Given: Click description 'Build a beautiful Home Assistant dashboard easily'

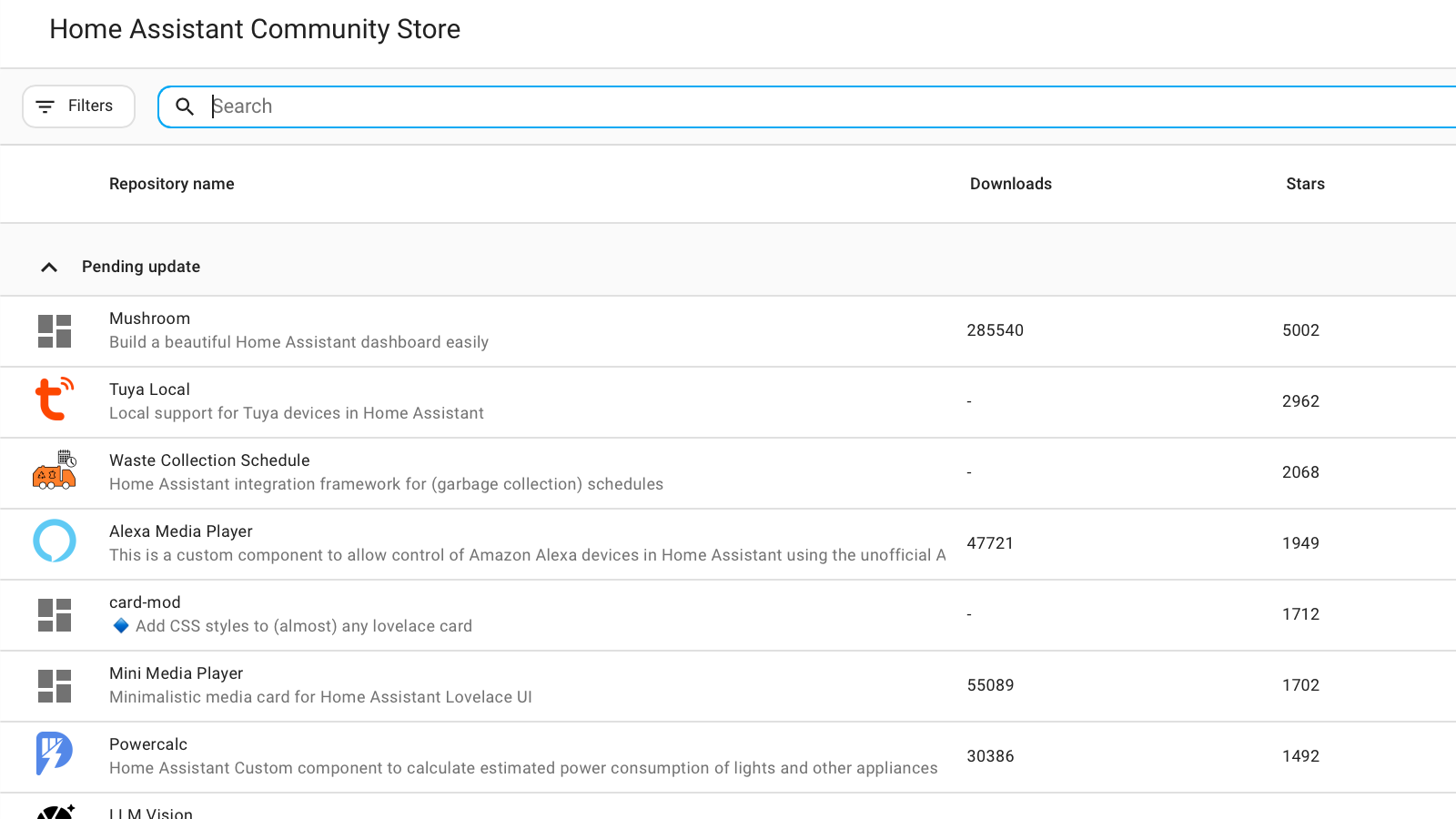Looking at the screenshot, I should point(298,342).
